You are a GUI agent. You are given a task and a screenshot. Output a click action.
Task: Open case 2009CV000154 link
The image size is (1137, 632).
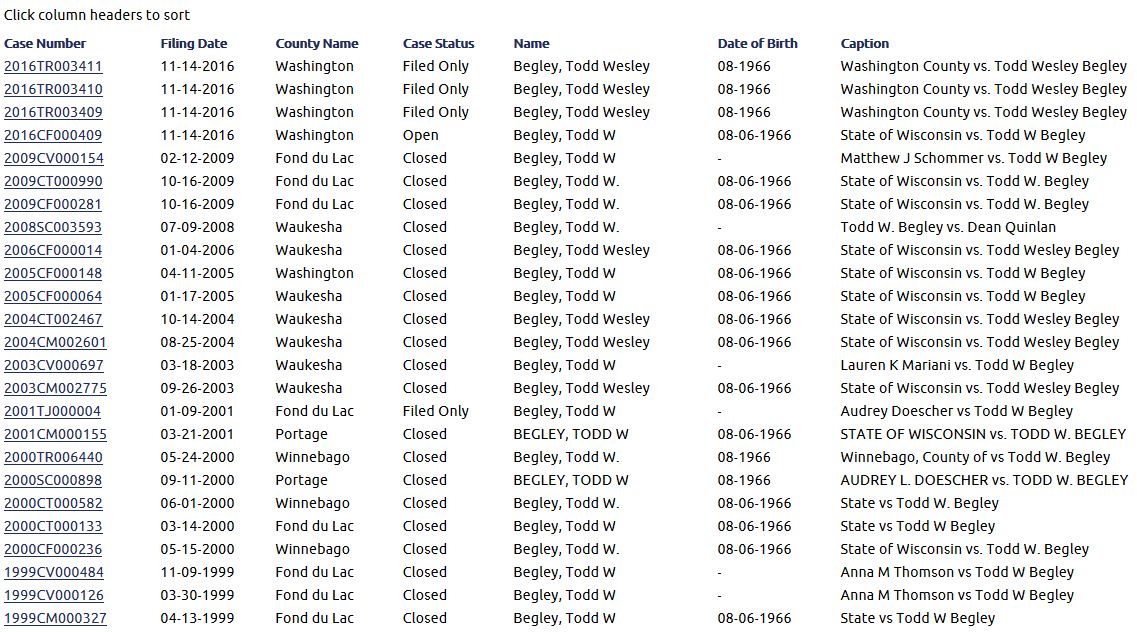click(x=53, y=158)
